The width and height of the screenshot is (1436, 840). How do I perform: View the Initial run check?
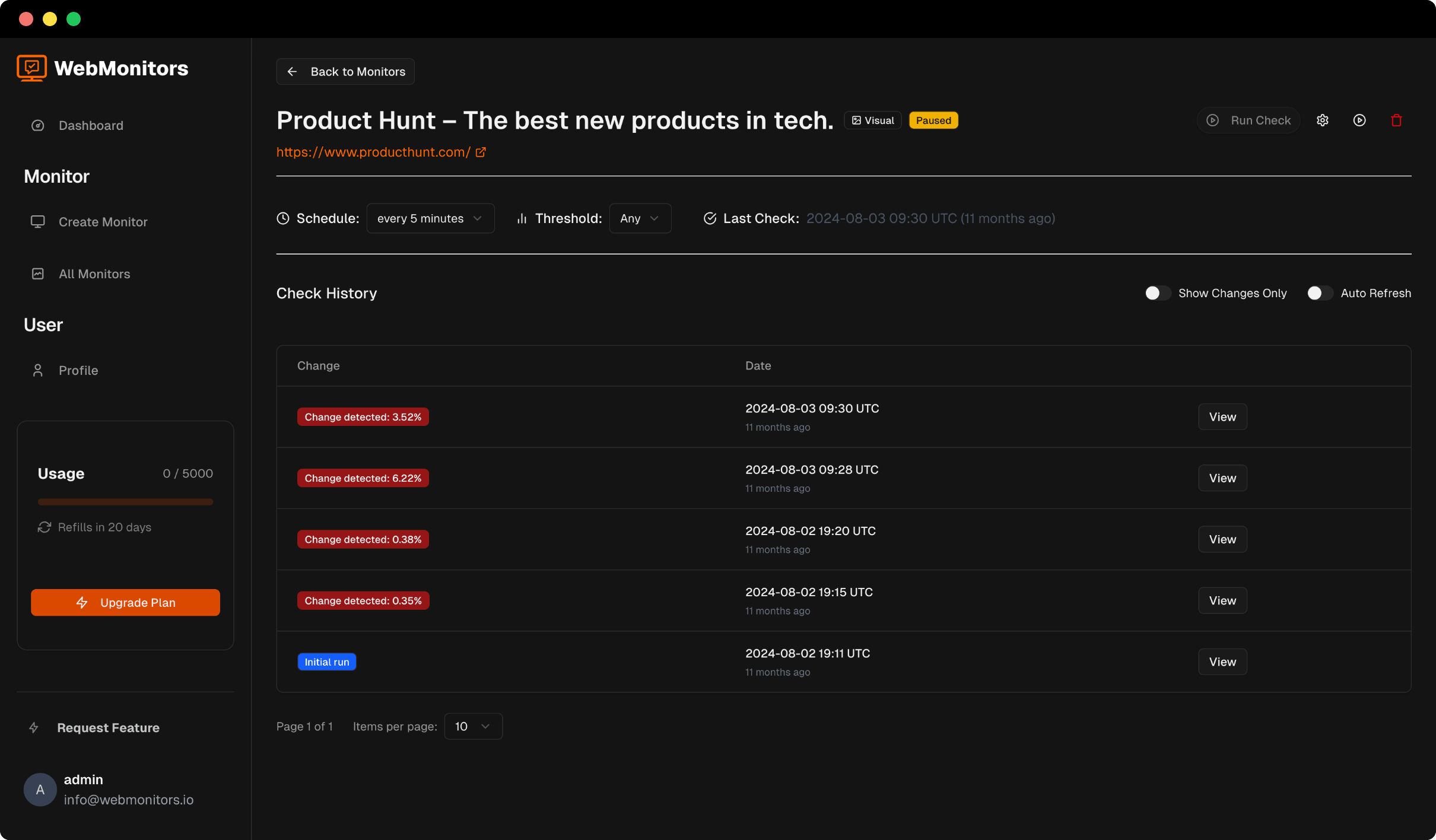(1222, 662)
